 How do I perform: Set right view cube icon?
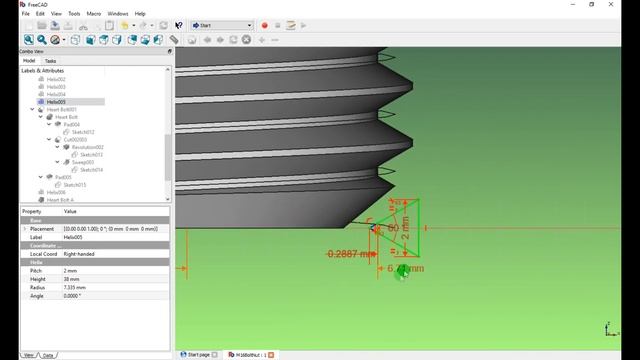pyautogui.click(x=117, y=40)
